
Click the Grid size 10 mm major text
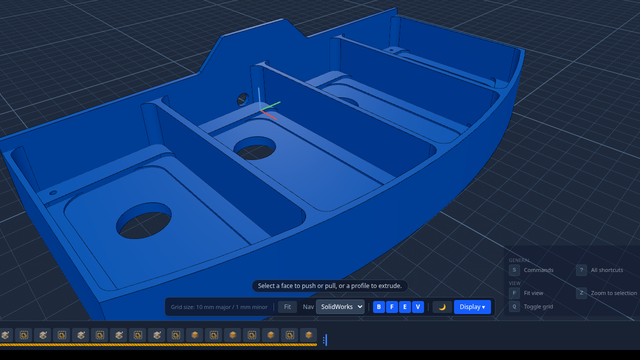pos(219,307)
